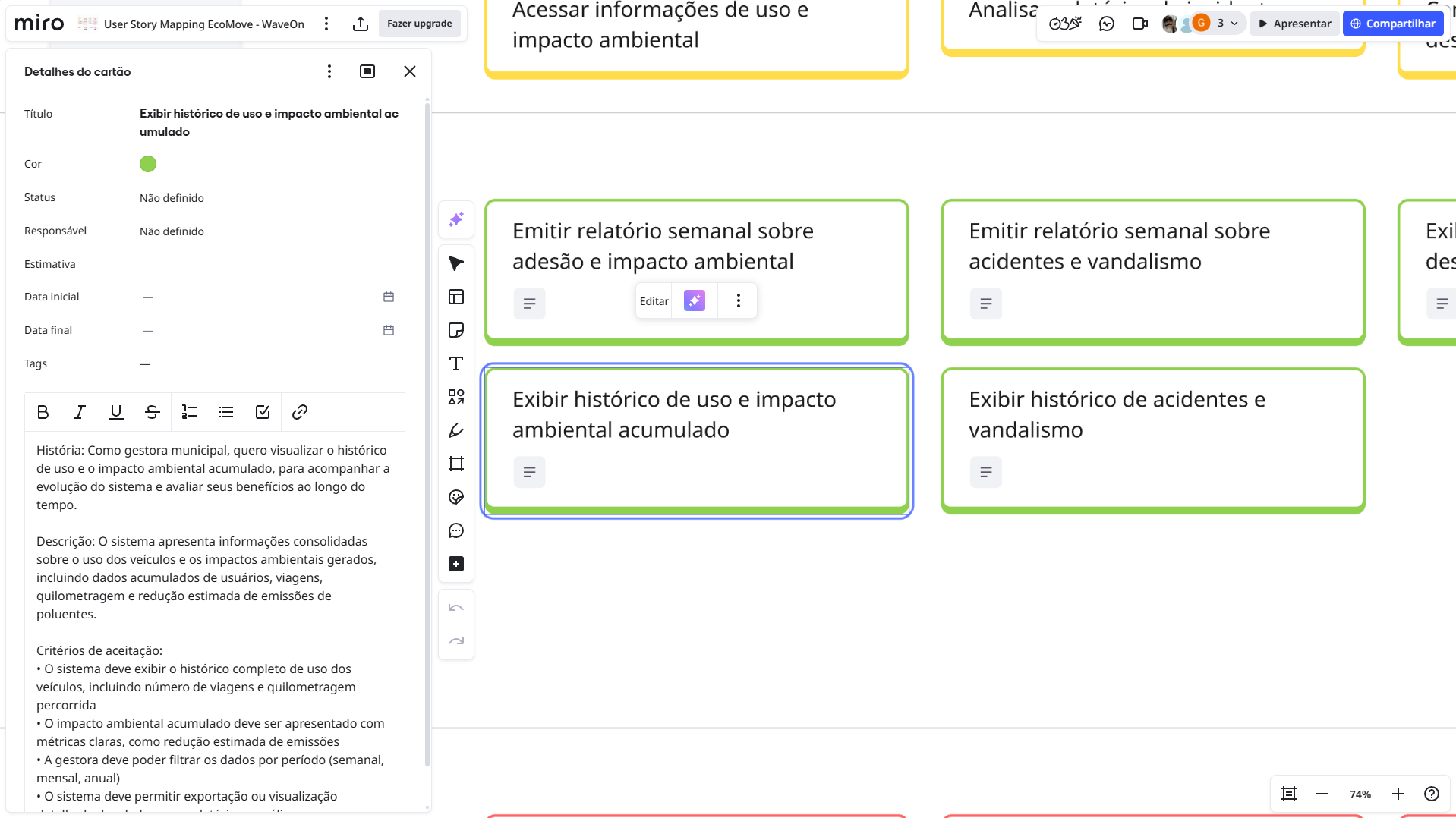1456x818 pixels.
Task: Open card details three-dot menu
Action: [329, 71]
